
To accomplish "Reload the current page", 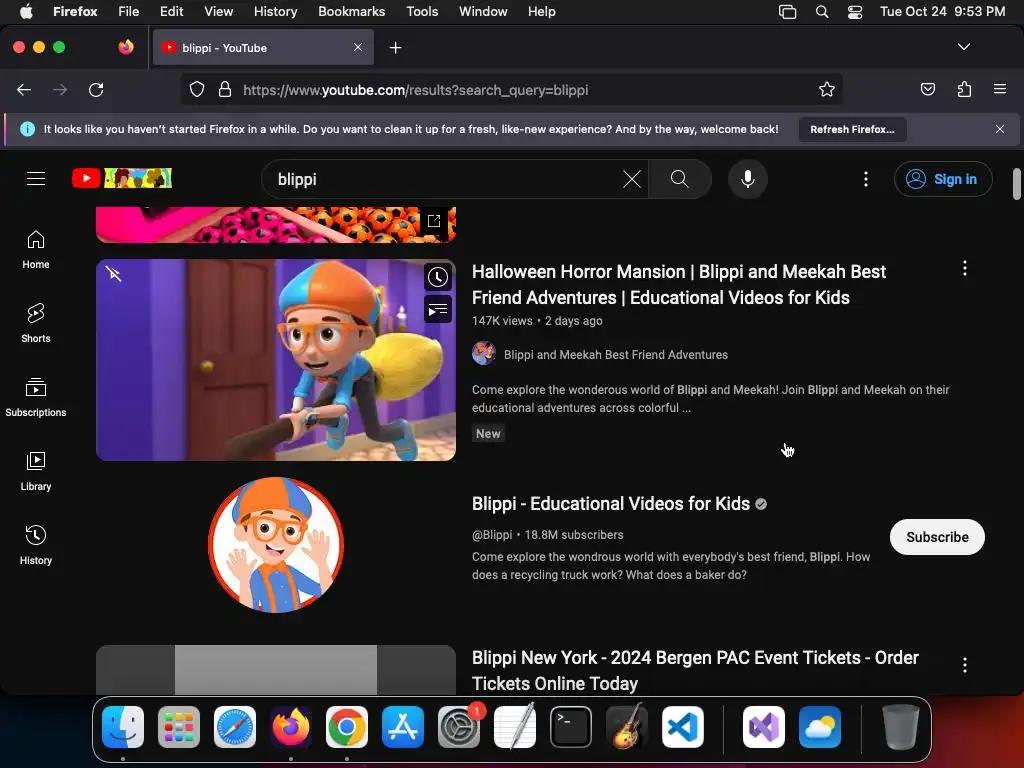I will [96, 89].
